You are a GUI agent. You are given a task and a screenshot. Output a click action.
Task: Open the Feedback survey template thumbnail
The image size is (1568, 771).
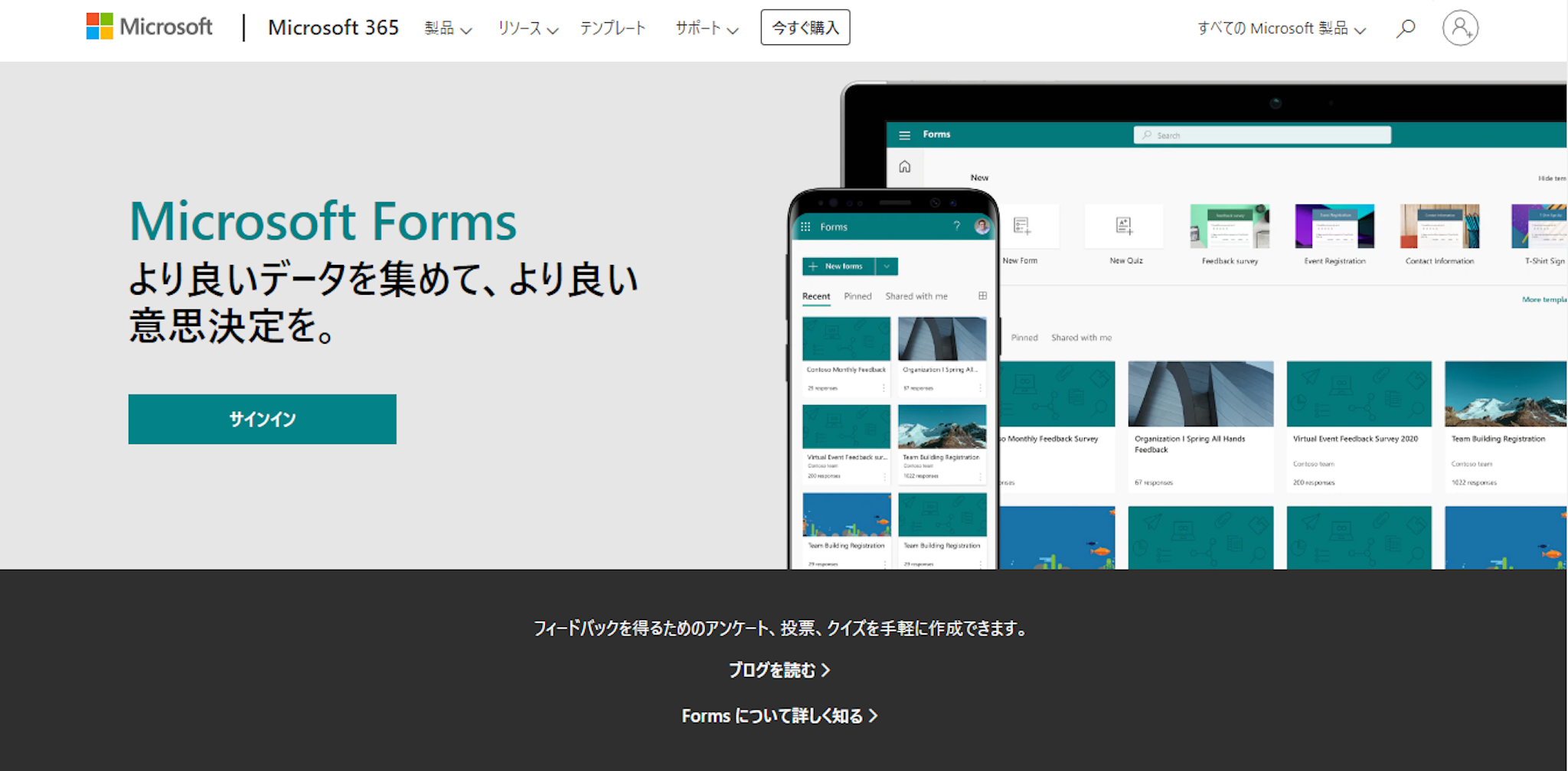coord(1230,226)
